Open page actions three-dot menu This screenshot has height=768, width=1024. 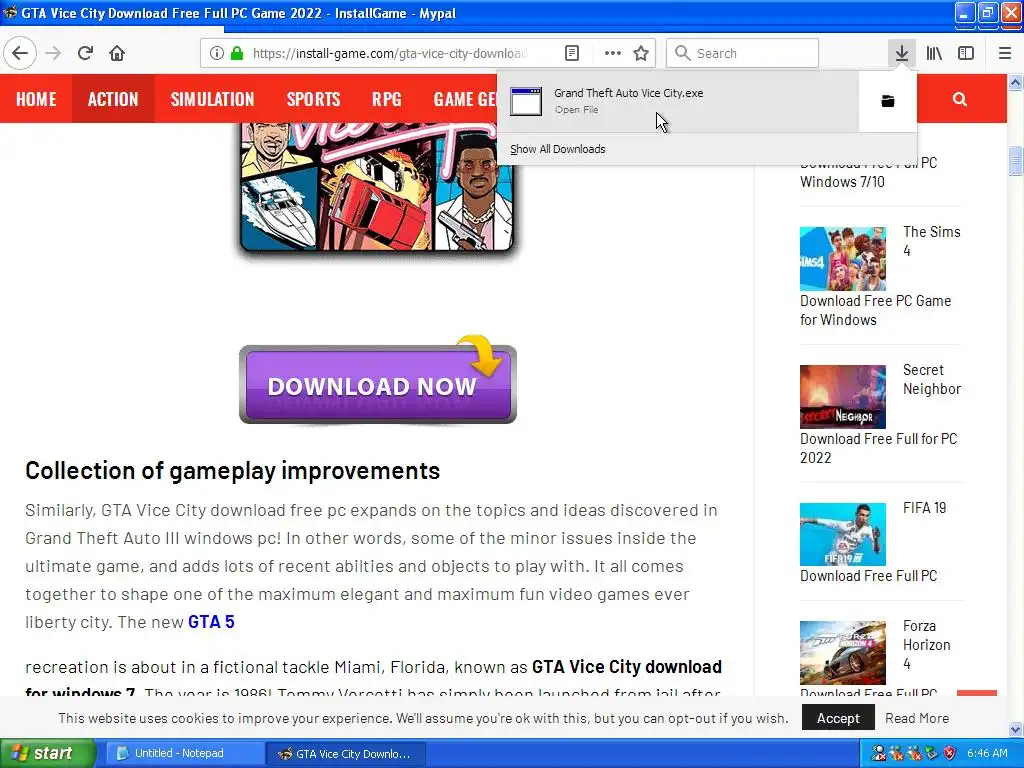tap(613, 53)
